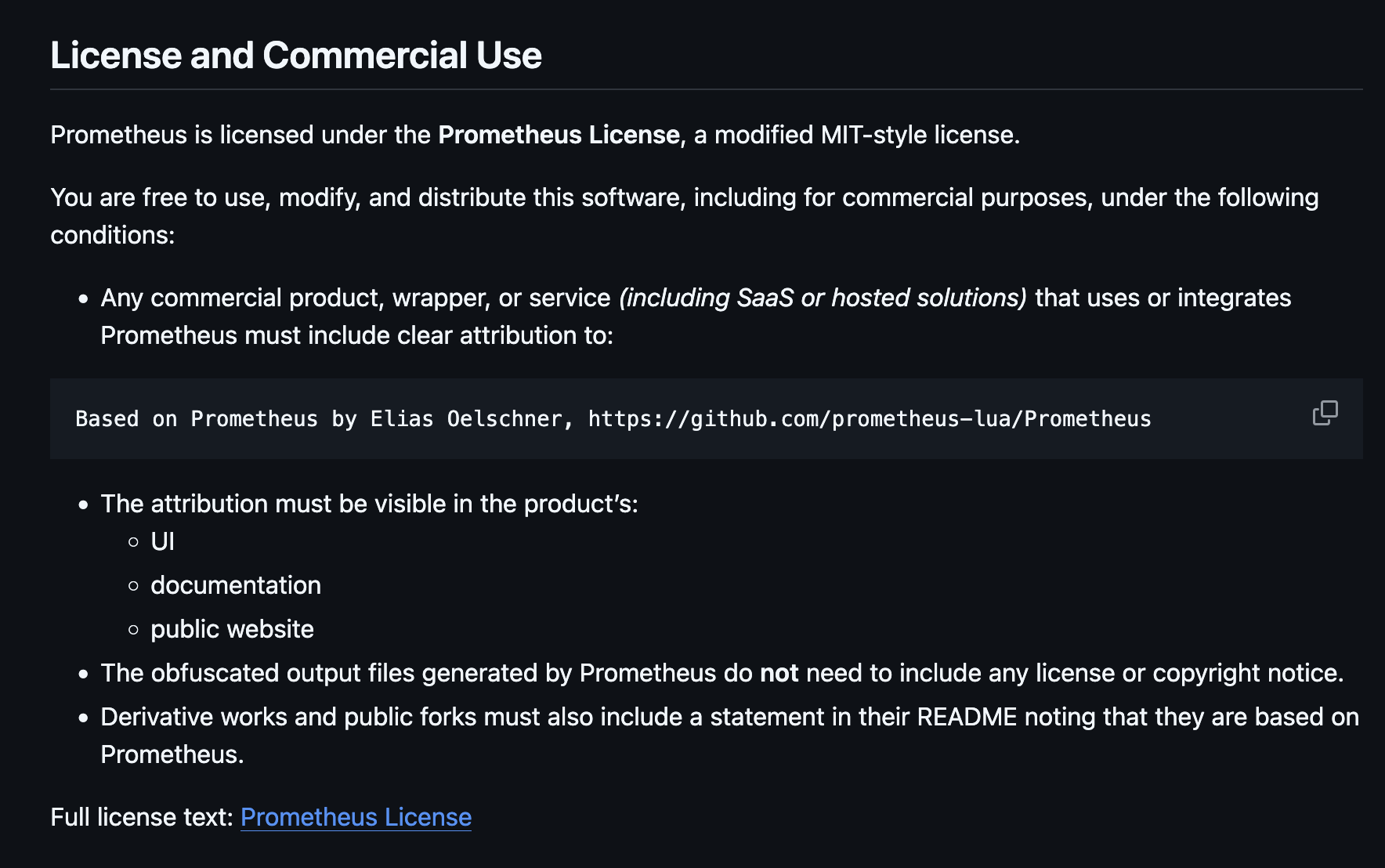This screenshot has height=868, width=1385.
Task: Click the Based on Prometheus text in code
Action: point(197,419)
